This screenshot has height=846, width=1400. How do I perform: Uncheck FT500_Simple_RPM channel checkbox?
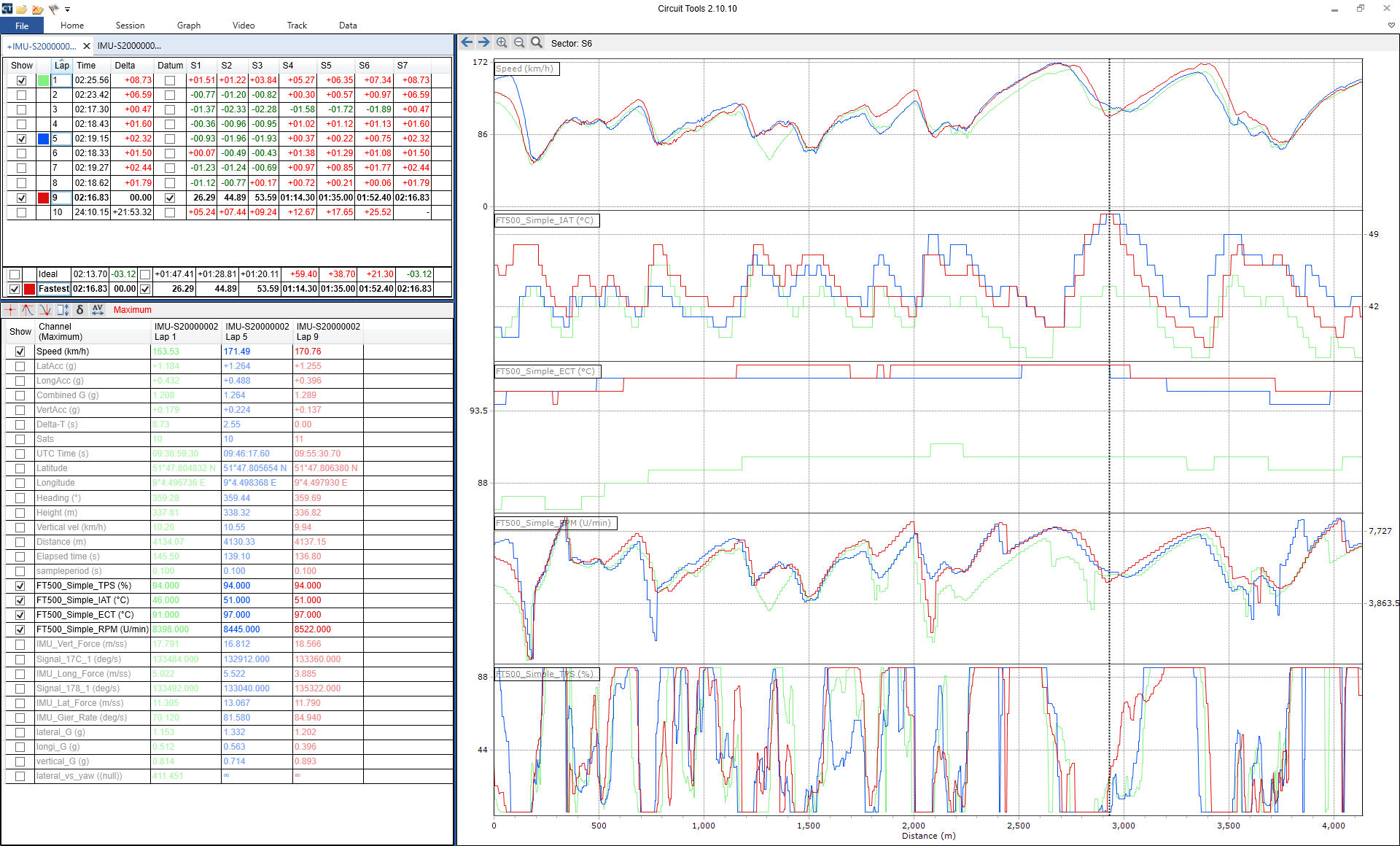[20, 629]
